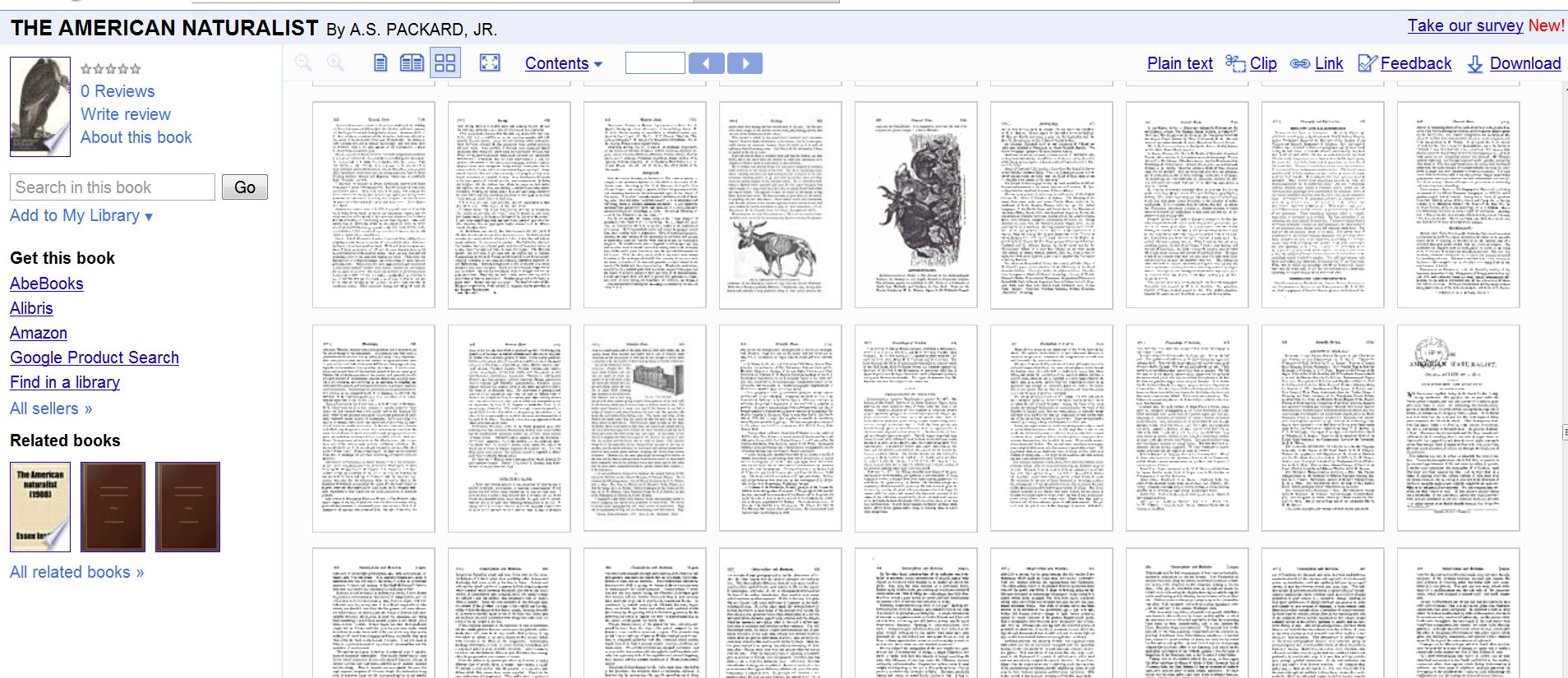
Task: Expand the Contents dropdown
Action: pos(564,63)
